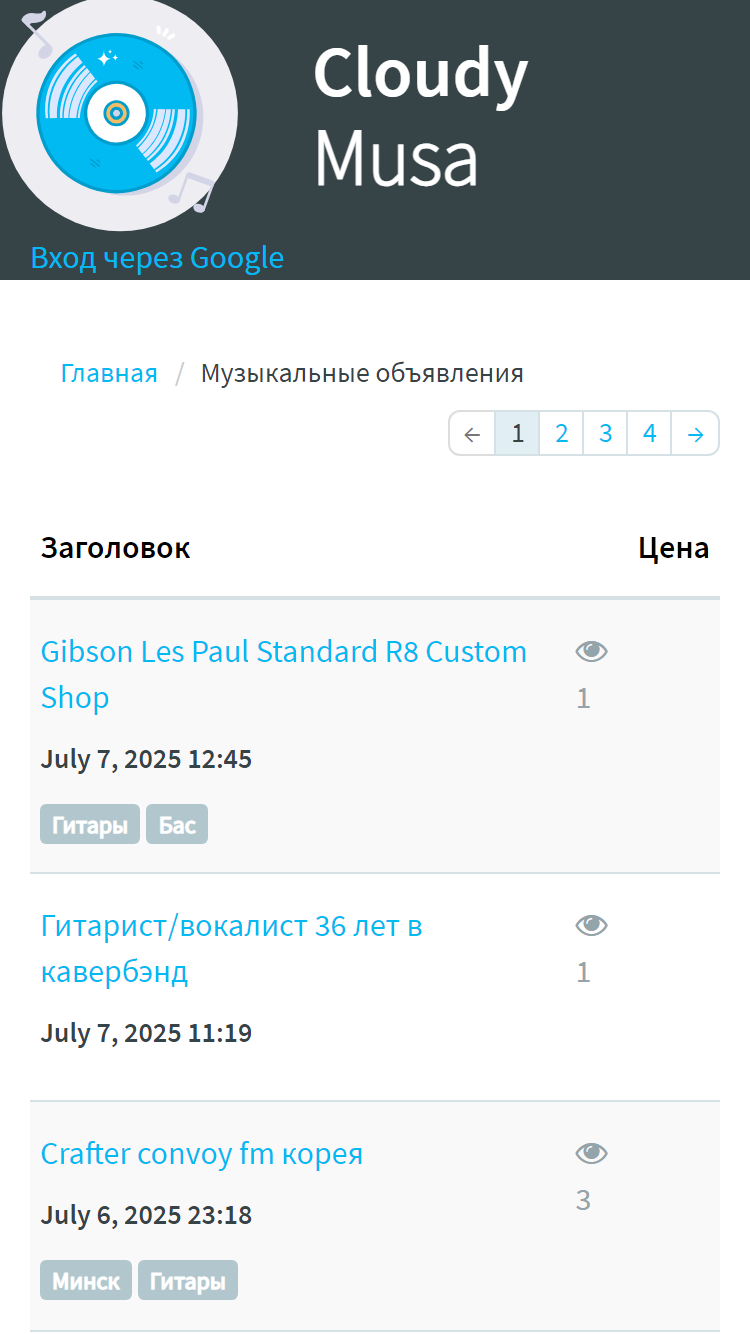
Task: Select current page 1 in pagination
Action: (518, 434)
